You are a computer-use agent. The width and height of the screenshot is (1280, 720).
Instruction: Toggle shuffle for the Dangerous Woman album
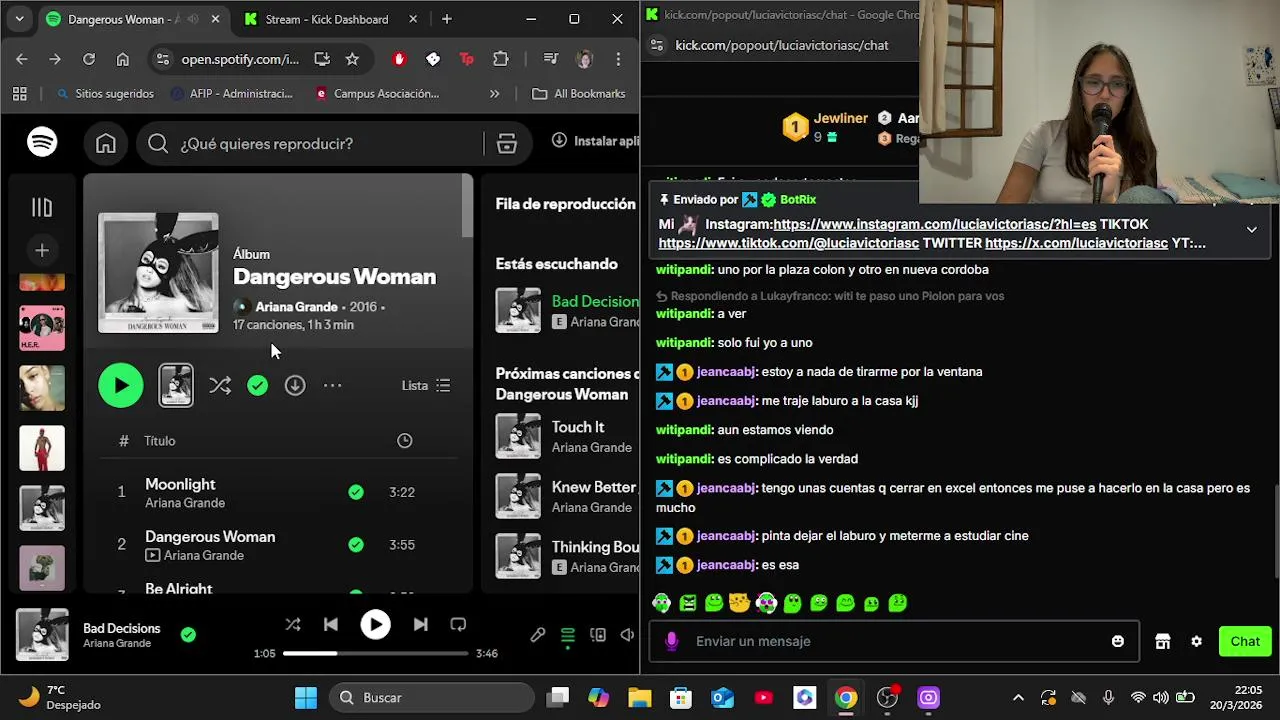220,386
